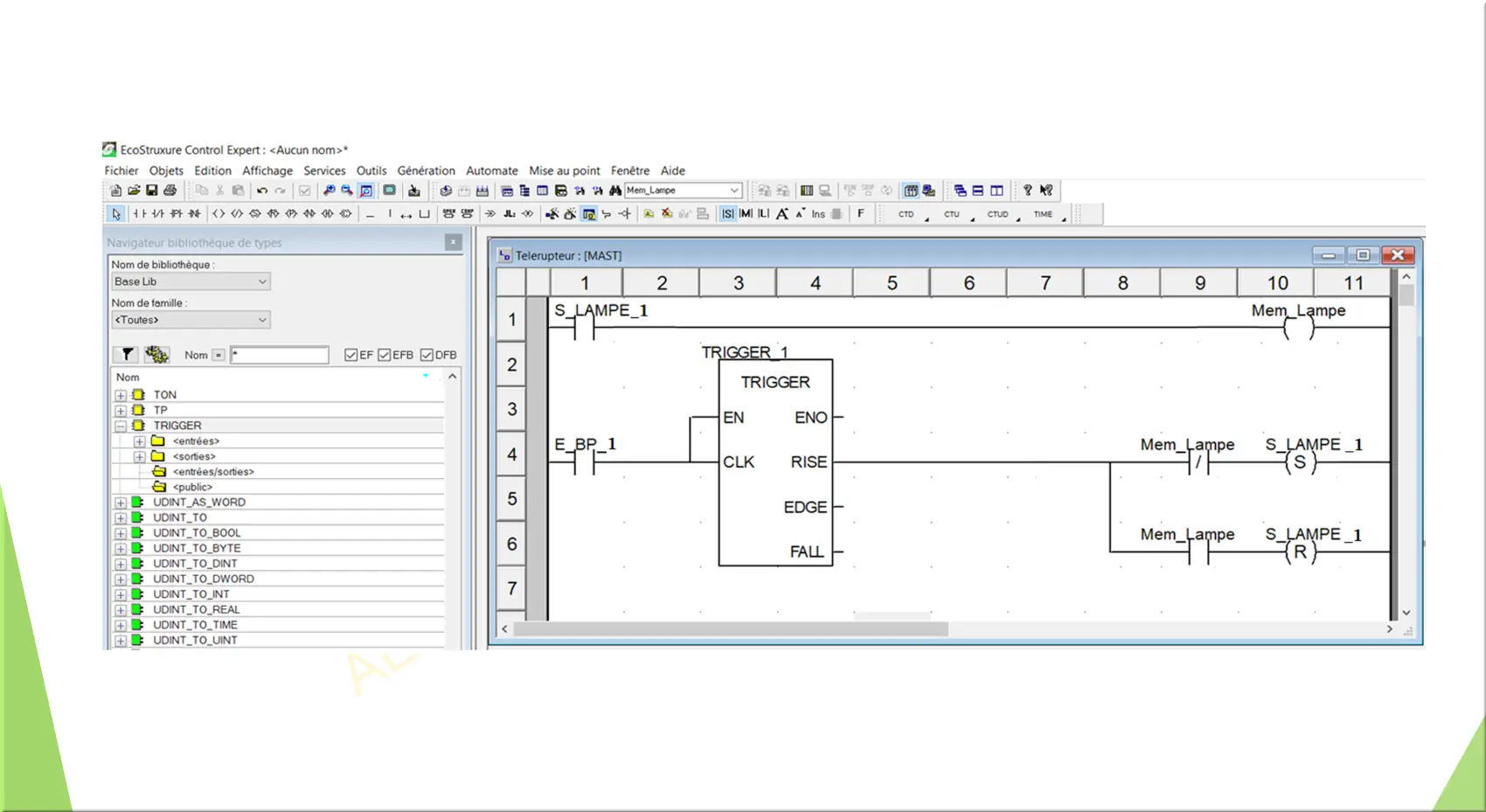The width and height of the screenshot is (1486, 812).
Task: Insert a vertical connection line
Action: (390, 214)
